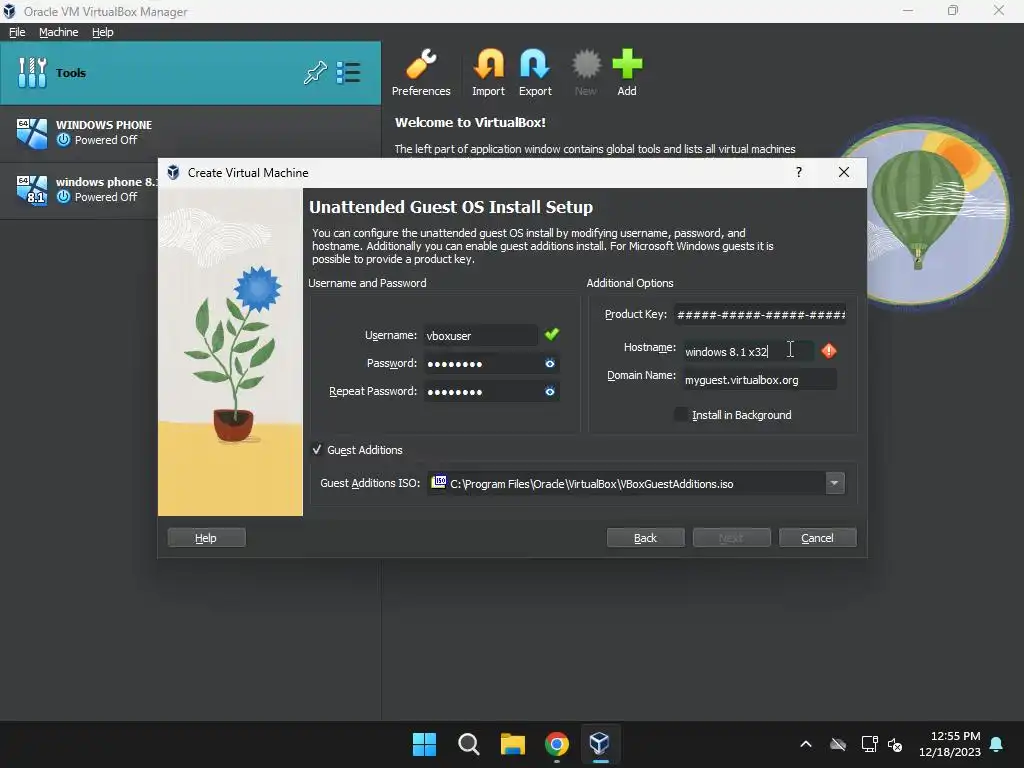Click the Export appliance icon
This screenshot has height=768, width=1024.
pyautogui.click(x=535, y=72)
